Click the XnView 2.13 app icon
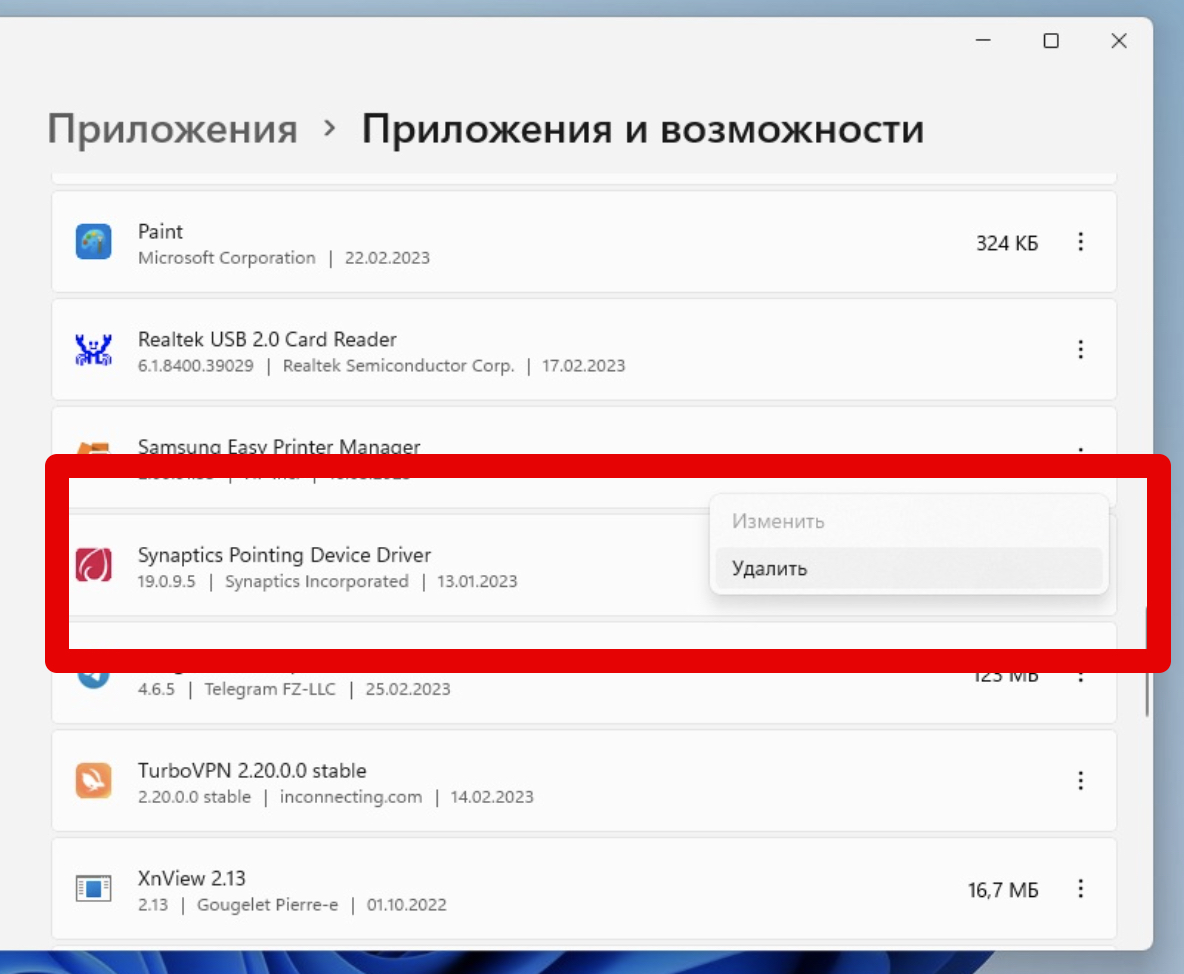Image resolution: width=1184 pixels, height=974 pixels. (94, 889)
